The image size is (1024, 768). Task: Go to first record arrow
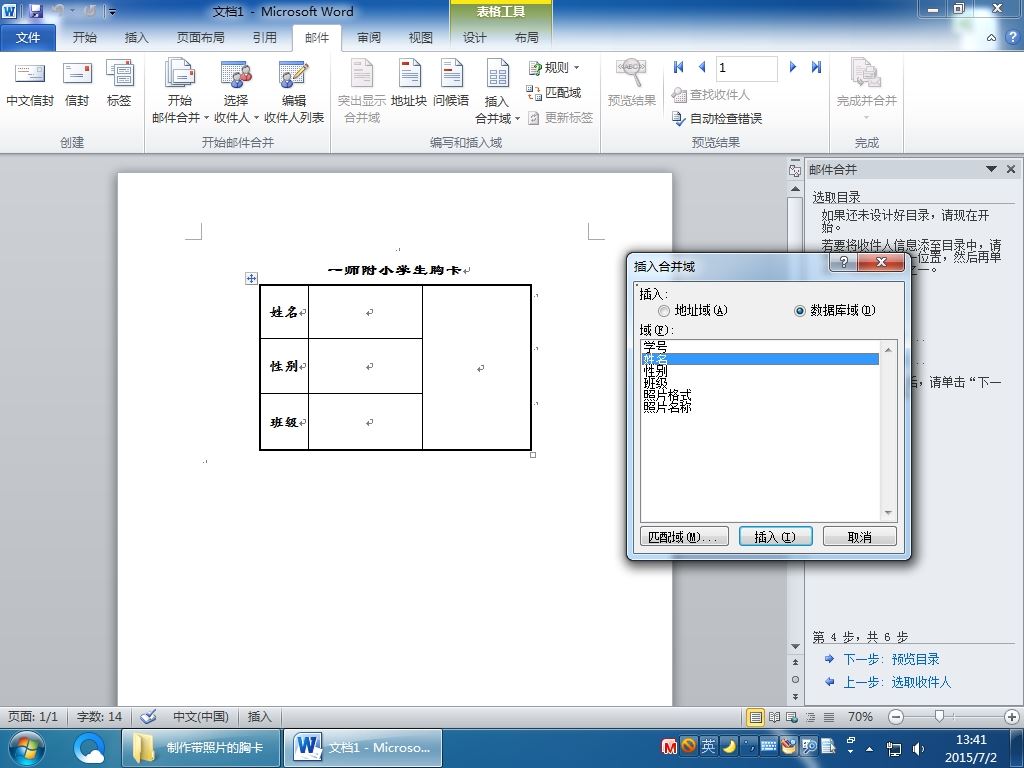coord(679,67)
